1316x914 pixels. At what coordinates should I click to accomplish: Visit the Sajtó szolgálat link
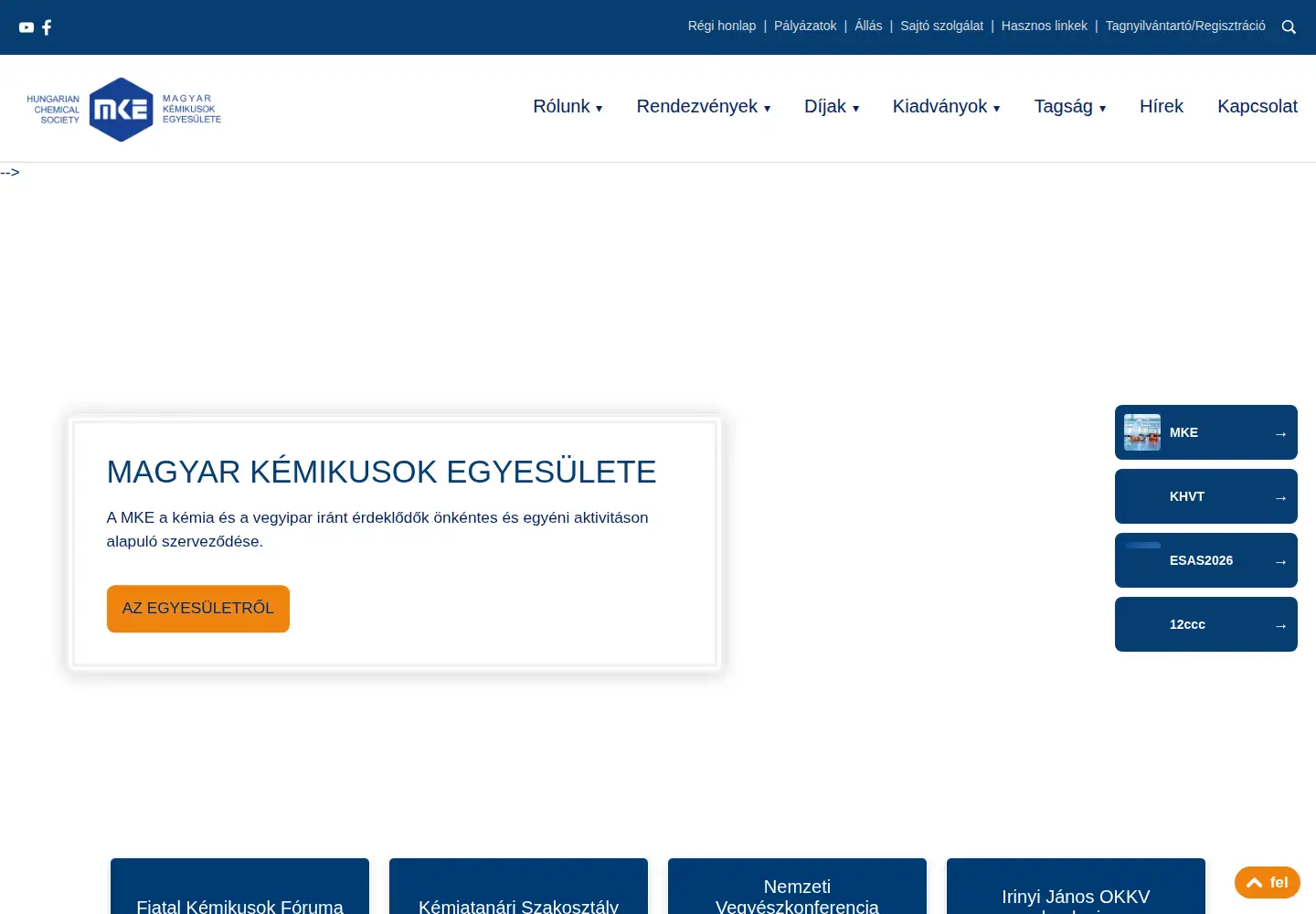pyautogui.click(x=941, y=26)
